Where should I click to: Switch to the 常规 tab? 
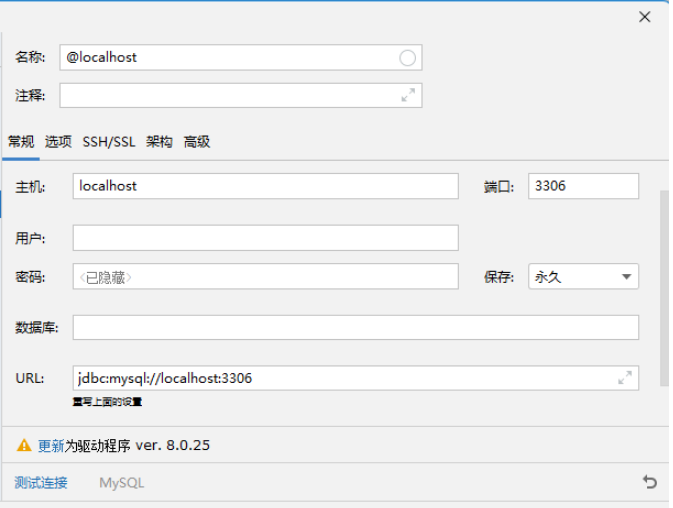(x=21, y=142)
